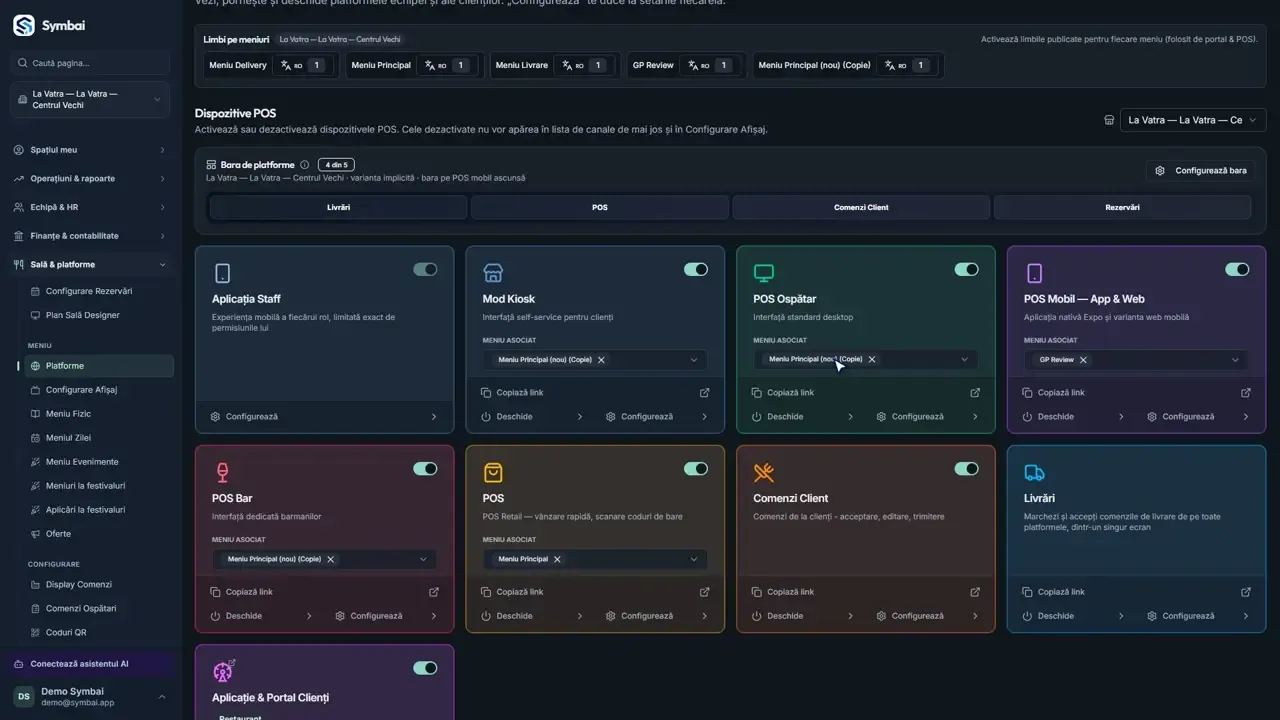Focus the Caută pagina search field
This screenshot has width=1280, height=720.
[x=90, y=63]
